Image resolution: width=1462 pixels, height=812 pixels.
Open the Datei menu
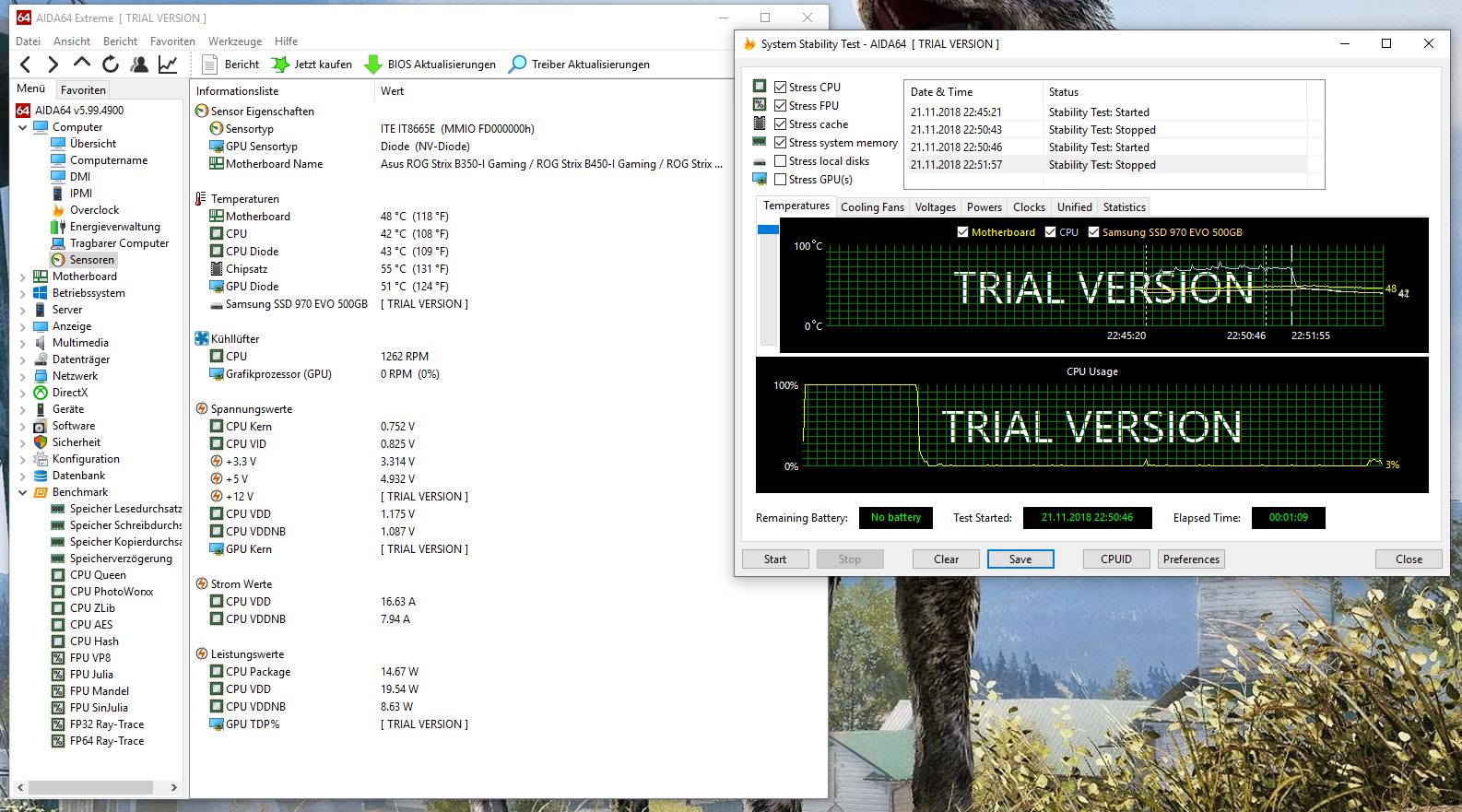point(28,41)
